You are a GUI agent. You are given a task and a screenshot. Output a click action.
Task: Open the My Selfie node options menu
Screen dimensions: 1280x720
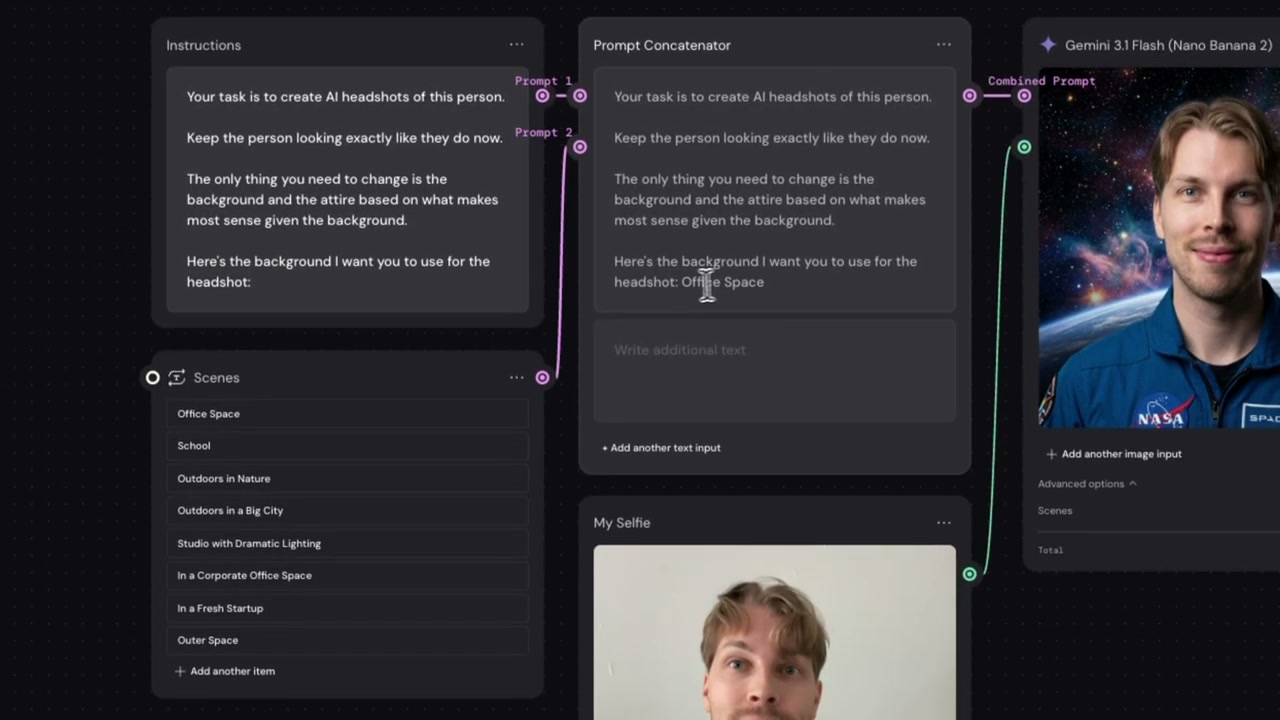[x=944, y=522]
